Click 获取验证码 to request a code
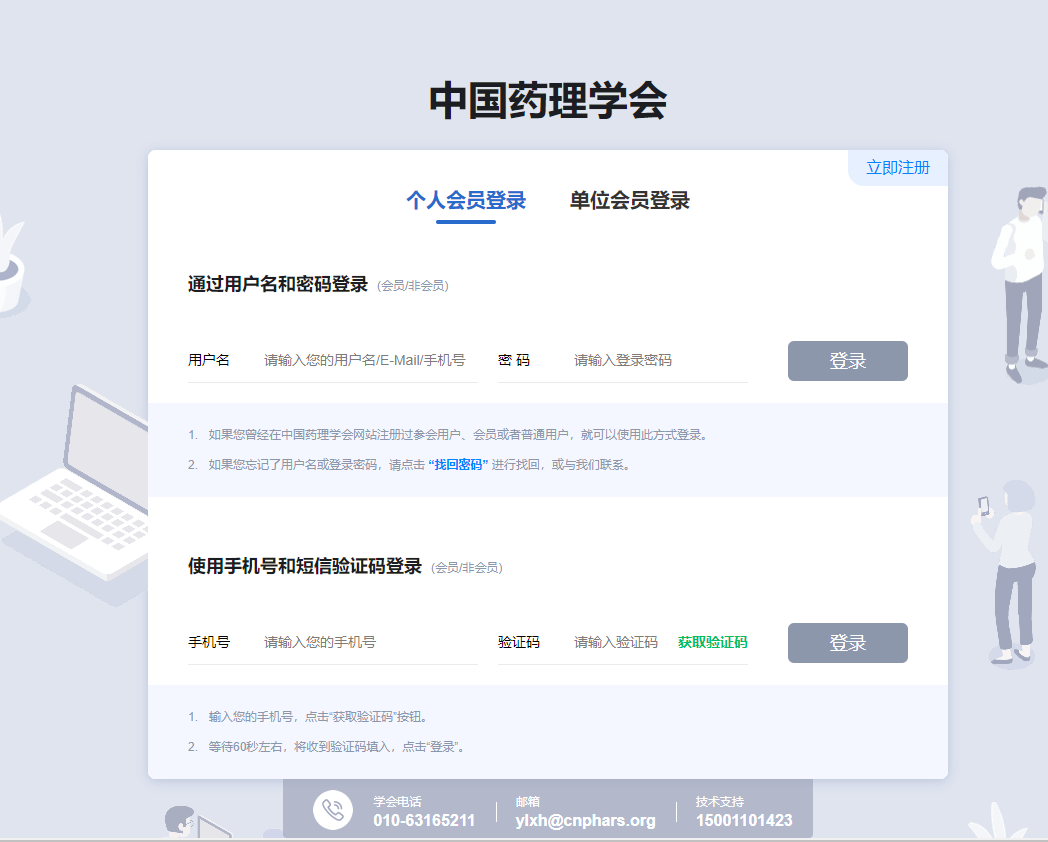This screenshot has height=842, width=1048. point(712,642)
